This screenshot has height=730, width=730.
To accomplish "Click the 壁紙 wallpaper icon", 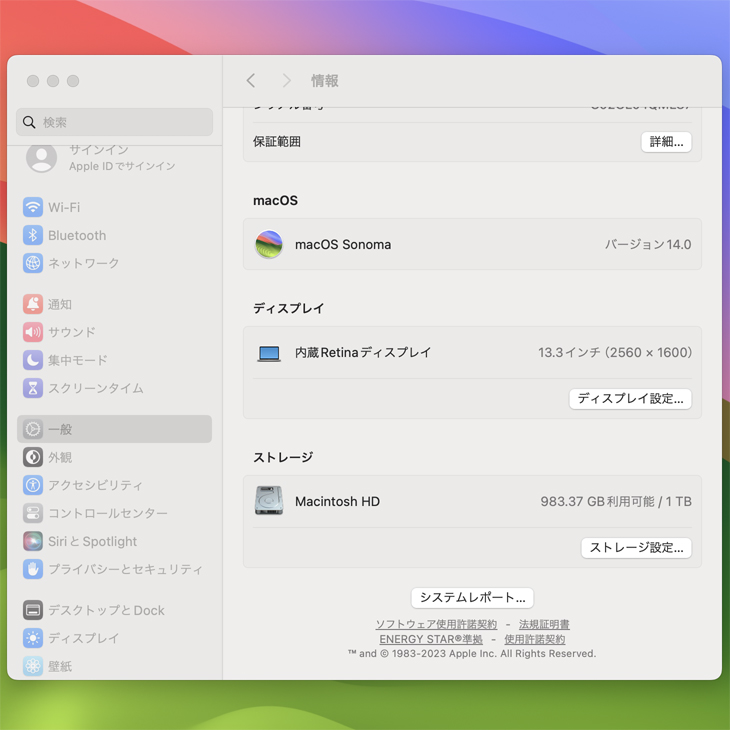I will pyautogui.click(x=33, y=666).
